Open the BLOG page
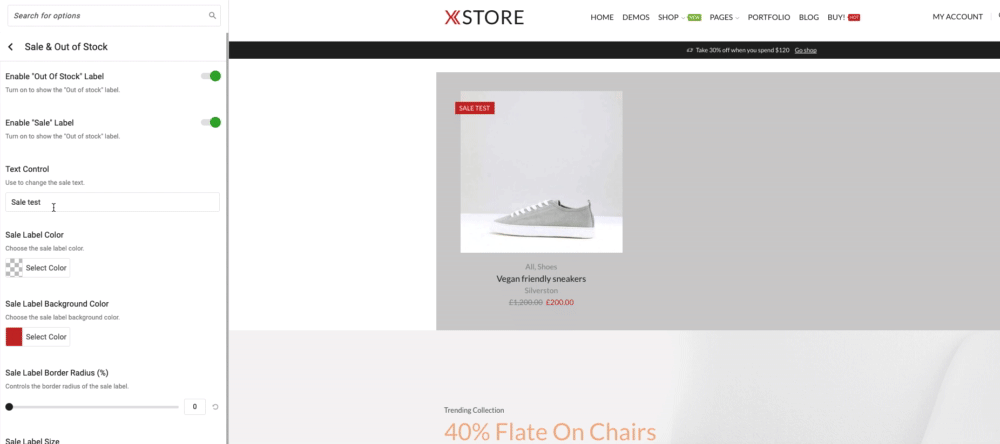 [809, 17]
